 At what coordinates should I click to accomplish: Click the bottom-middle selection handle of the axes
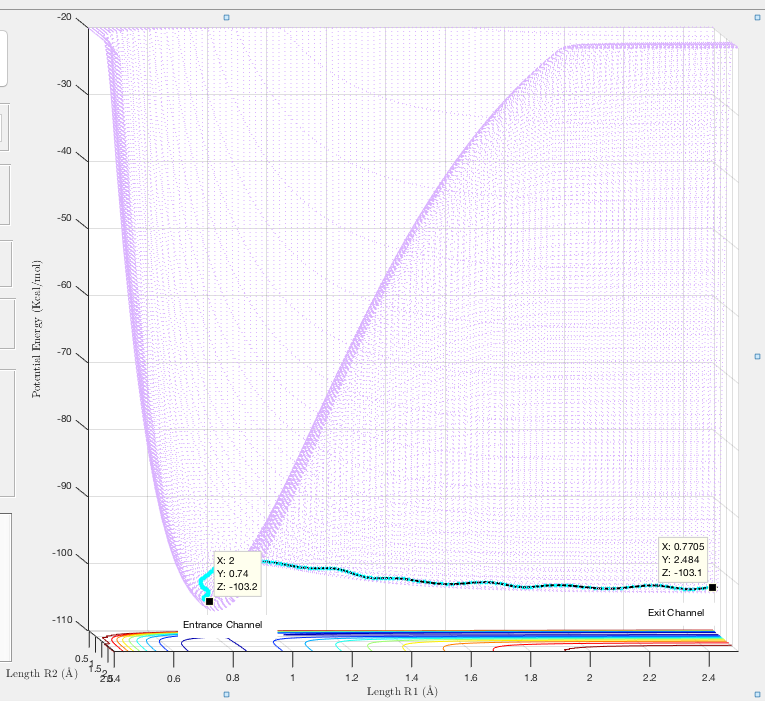[226, 694]
